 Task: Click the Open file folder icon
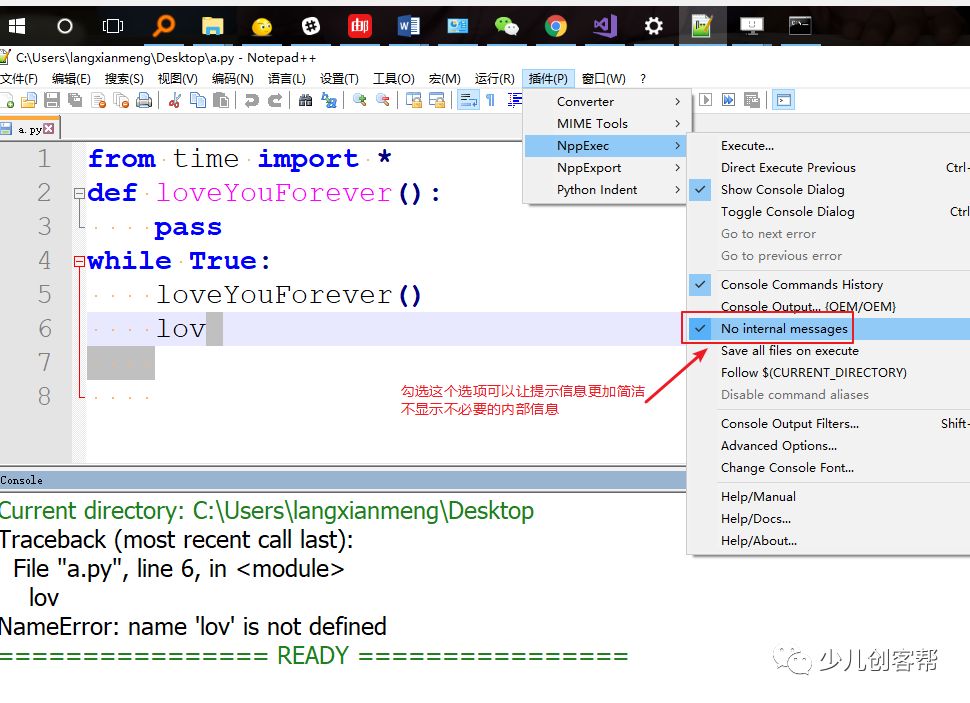(29, 100)
